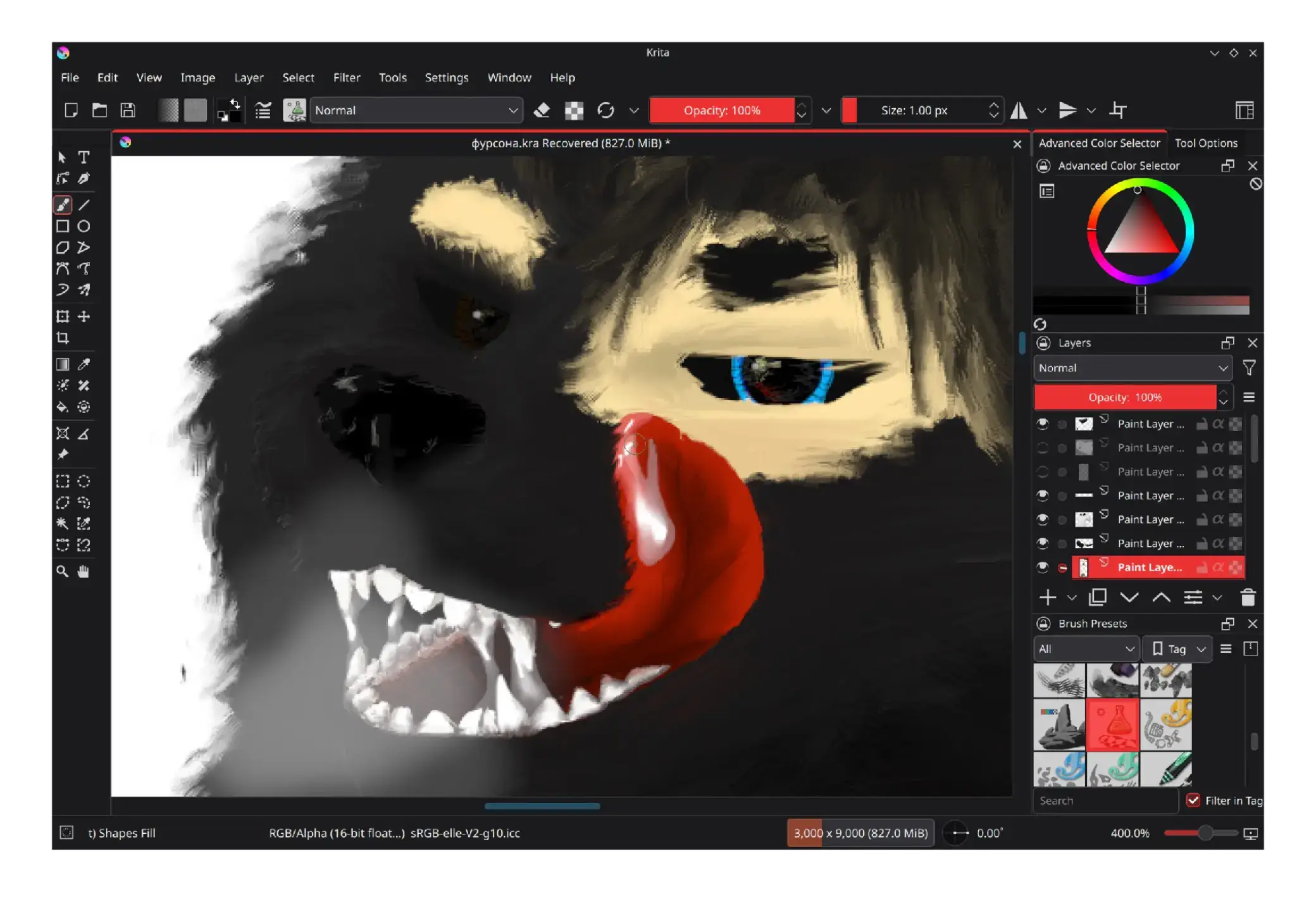
Task: Click horizontal mirror tool icon
Action: coord(1019,111)
